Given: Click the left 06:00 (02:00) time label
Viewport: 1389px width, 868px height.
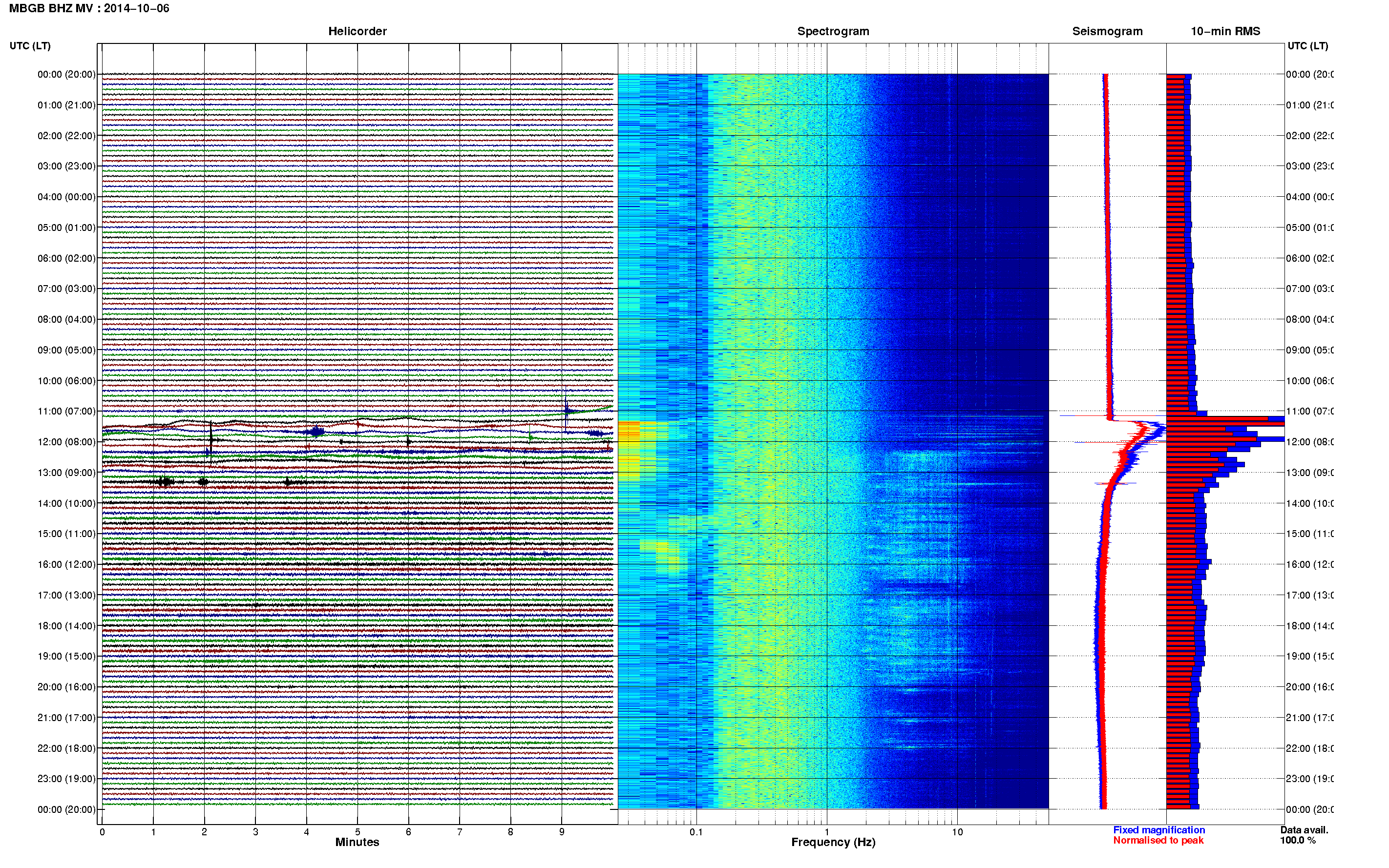Looking at the screenshot, I should coord(66,258).
